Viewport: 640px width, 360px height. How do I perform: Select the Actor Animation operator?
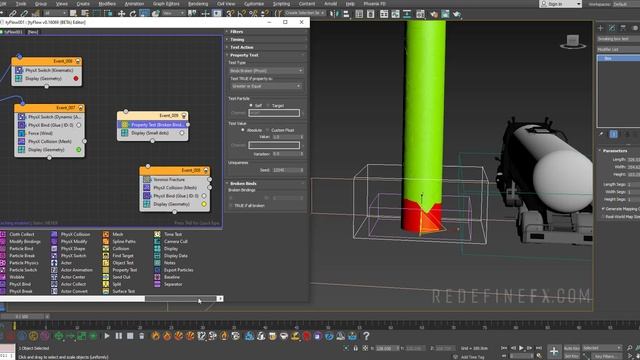(x=72, y=270)
